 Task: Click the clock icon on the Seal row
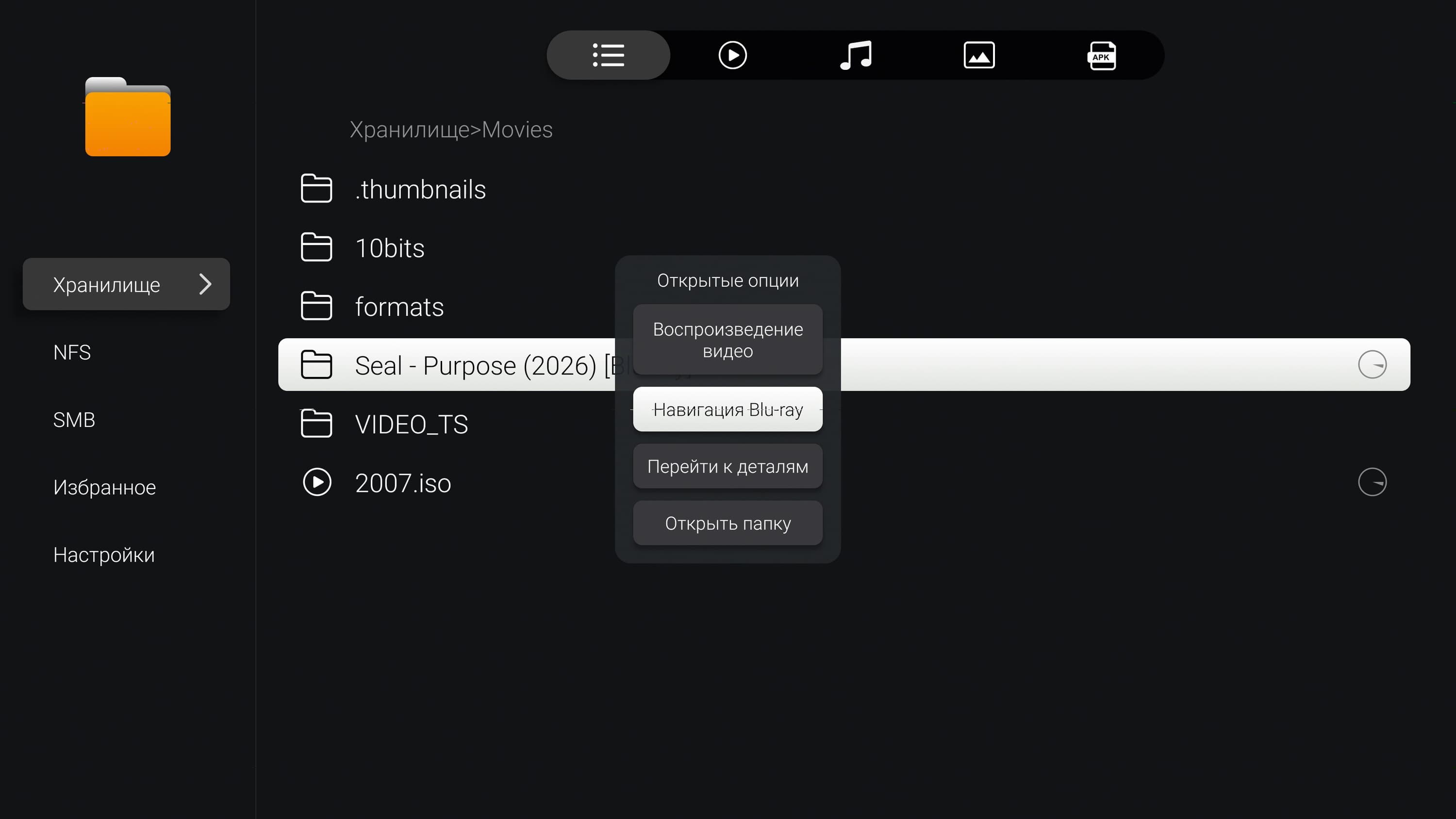click(x=1372, y=364)
